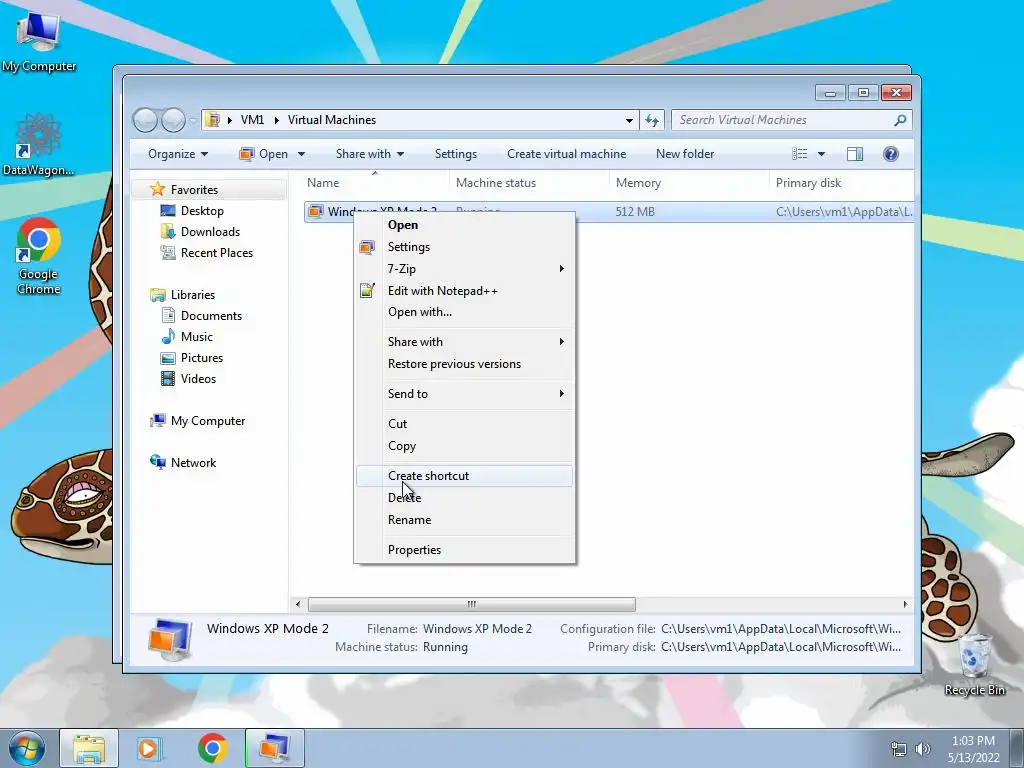Expand the VM1 breadcrumb arrow
Image resolution: width=1024 pixels, height=768 pixels.
[277, 120]
